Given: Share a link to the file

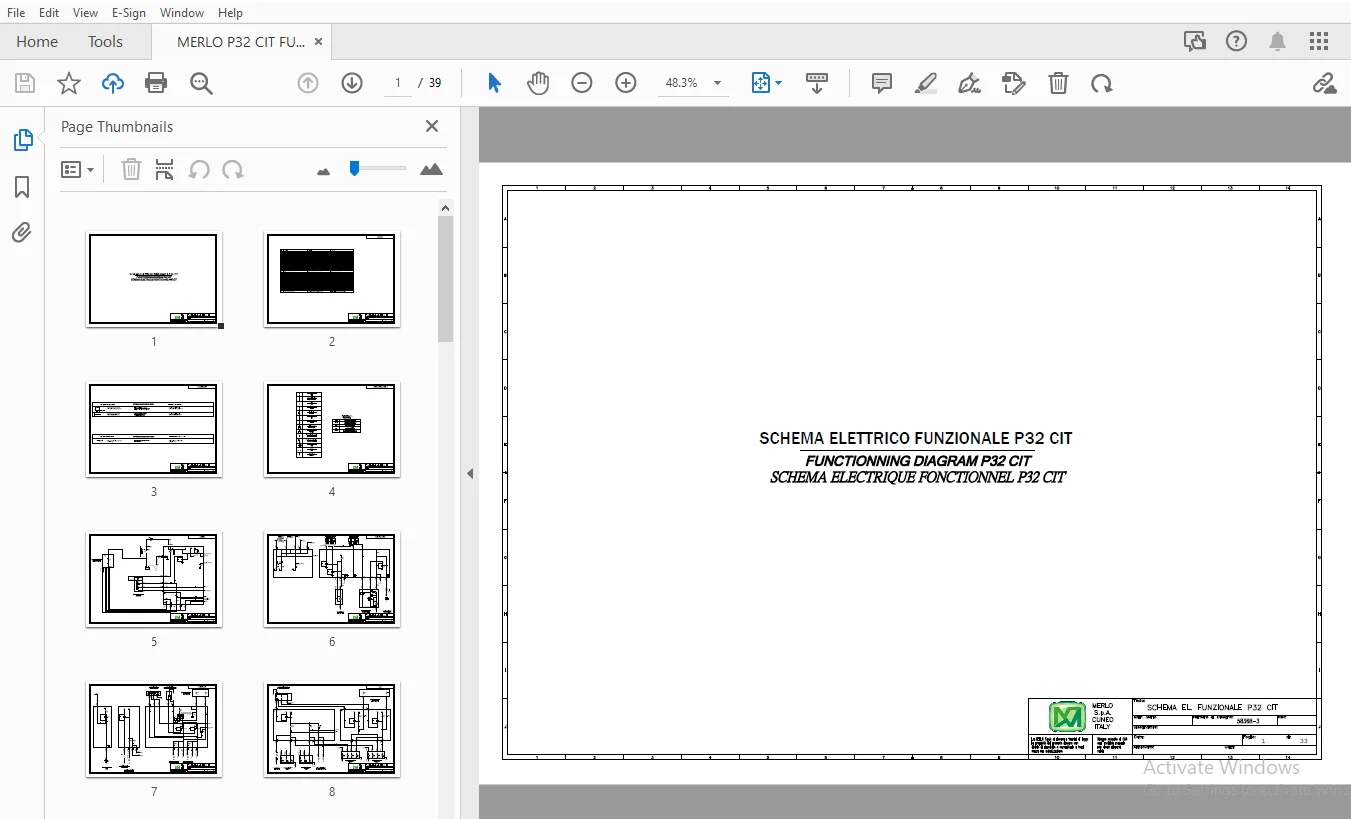Looking at the screenshot, I should coord(1324,83).
